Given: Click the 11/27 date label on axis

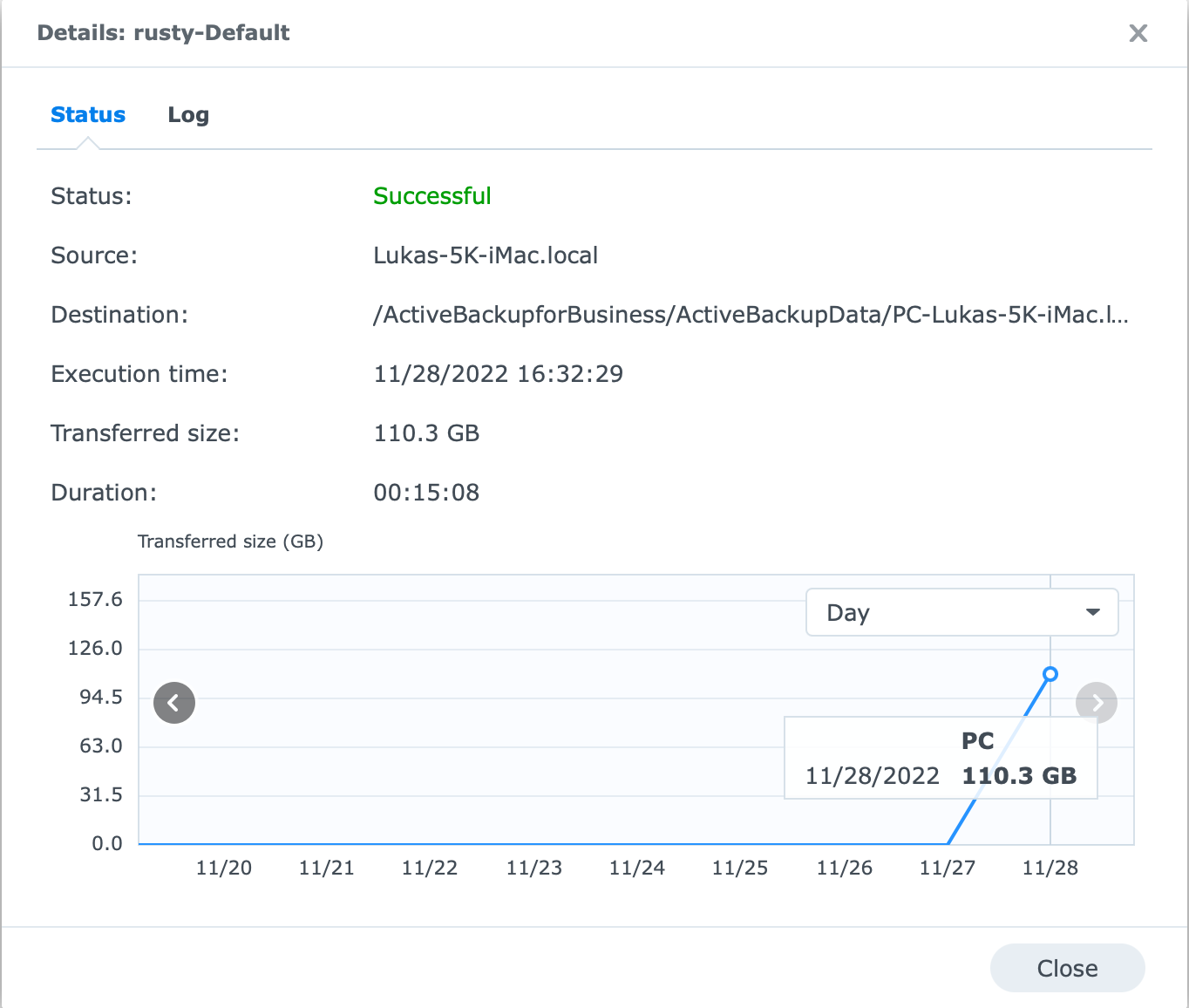Looking at the screenshot, I should (948, 868).
